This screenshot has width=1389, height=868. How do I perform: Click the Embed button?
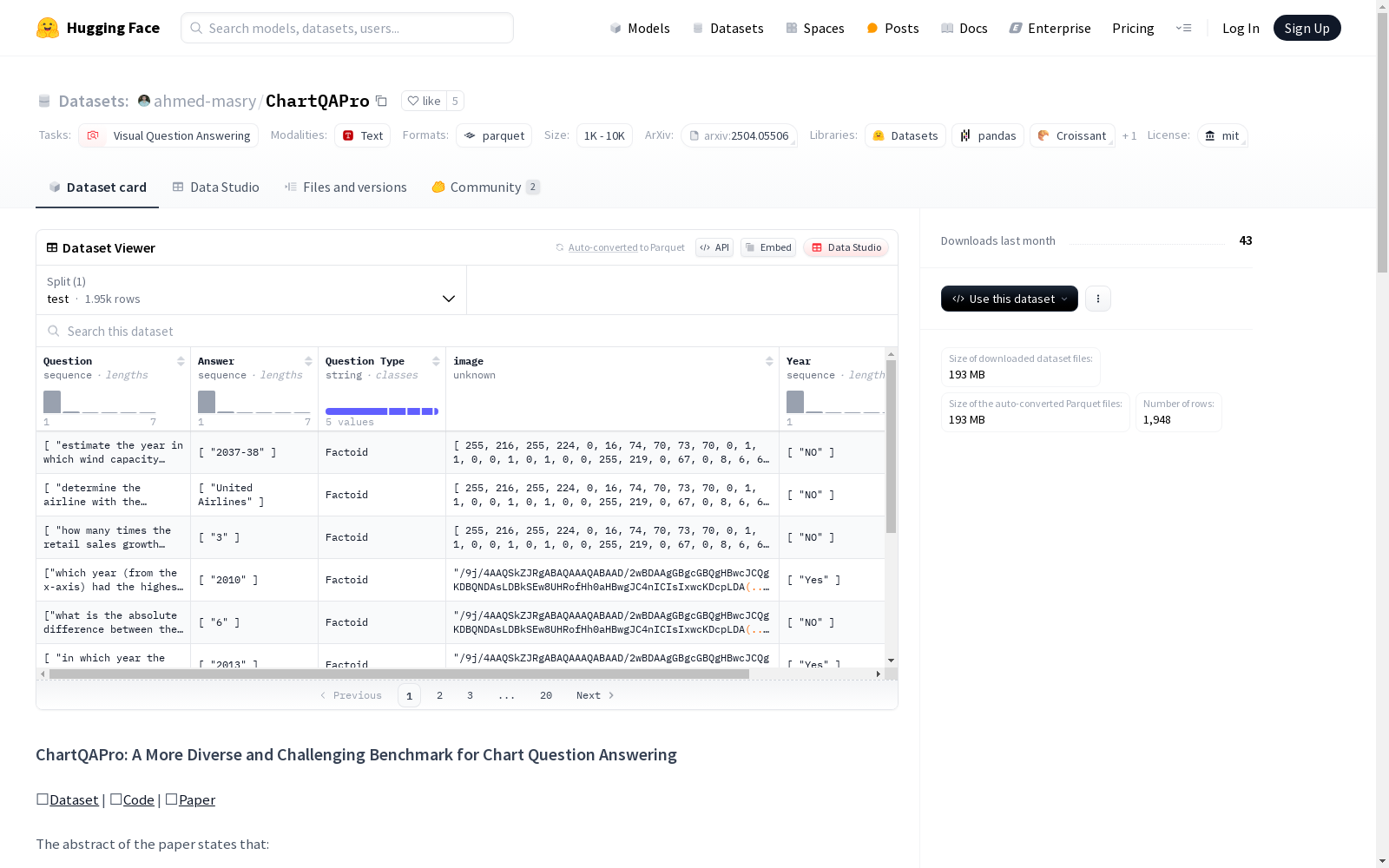tap(768, 247)
